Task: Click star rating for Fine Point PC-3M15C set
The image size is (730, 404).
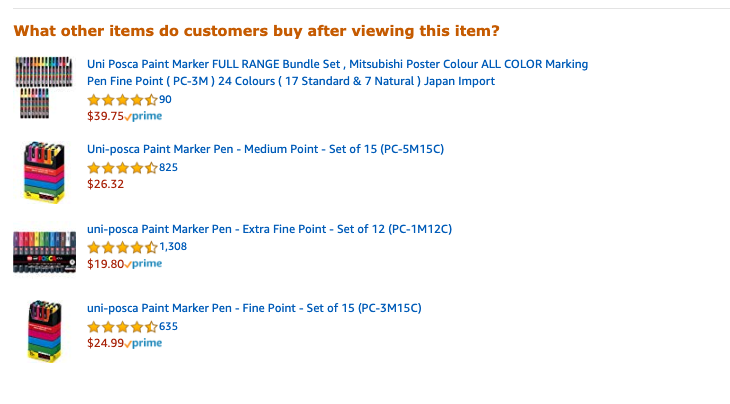Action: tap(122, 327)
